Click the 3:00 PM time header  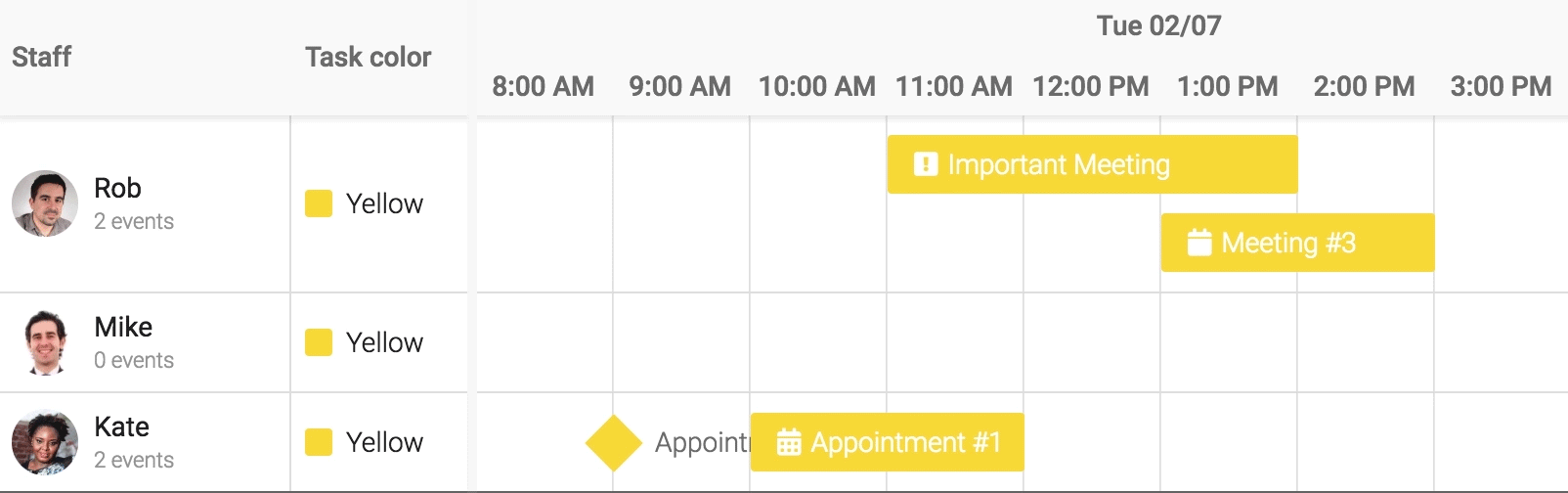pyautogui.click(x=1501, y=86)
